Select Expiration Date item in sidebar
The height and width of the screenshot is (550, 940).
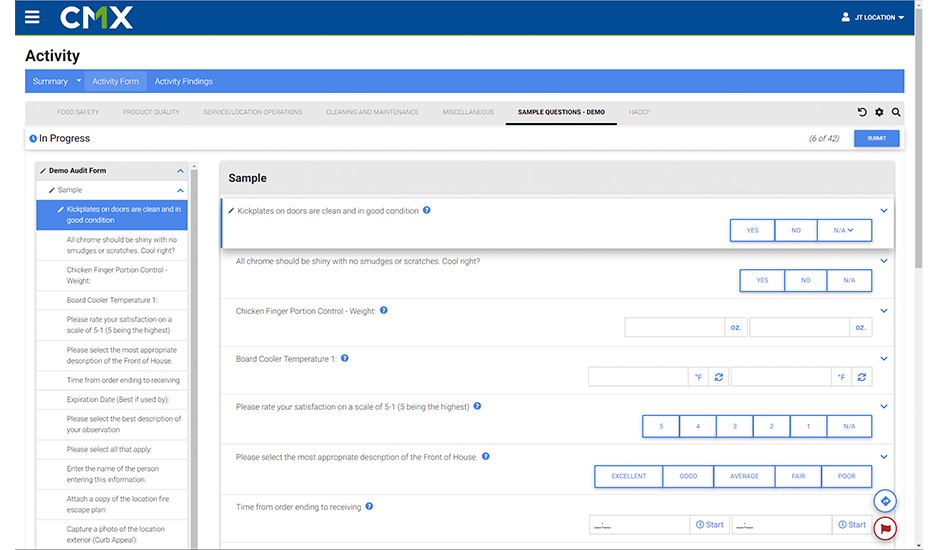coord(112,399)
